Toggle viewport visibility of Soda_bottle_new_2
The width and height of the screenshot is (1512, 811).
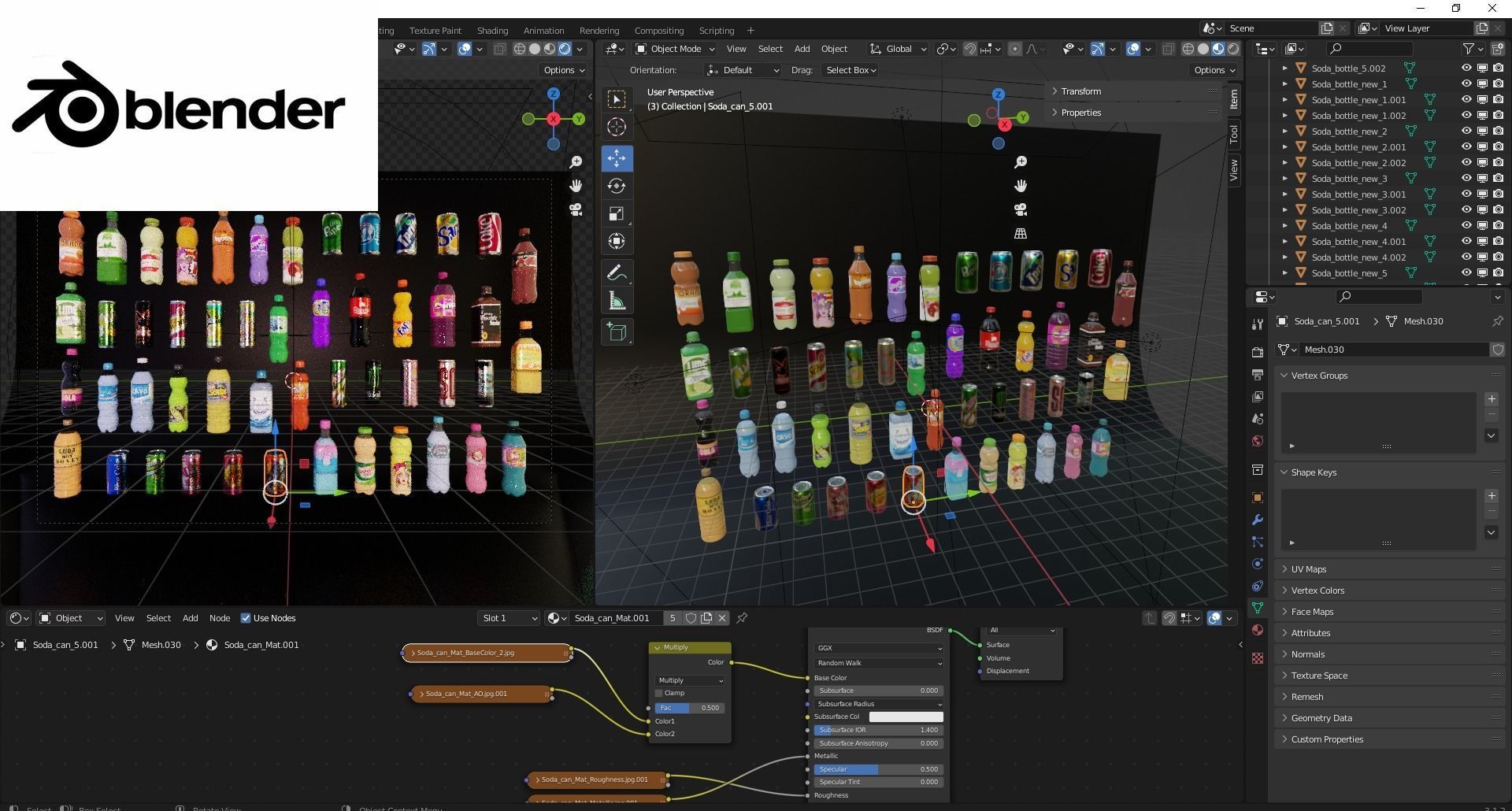pos(1466,131)
